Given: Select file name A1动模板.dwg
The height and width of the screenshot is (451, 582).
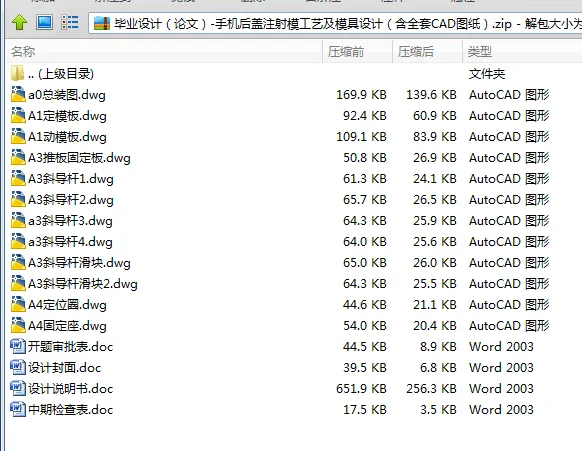Looking at the screenshot, I should tap(67, 137).
